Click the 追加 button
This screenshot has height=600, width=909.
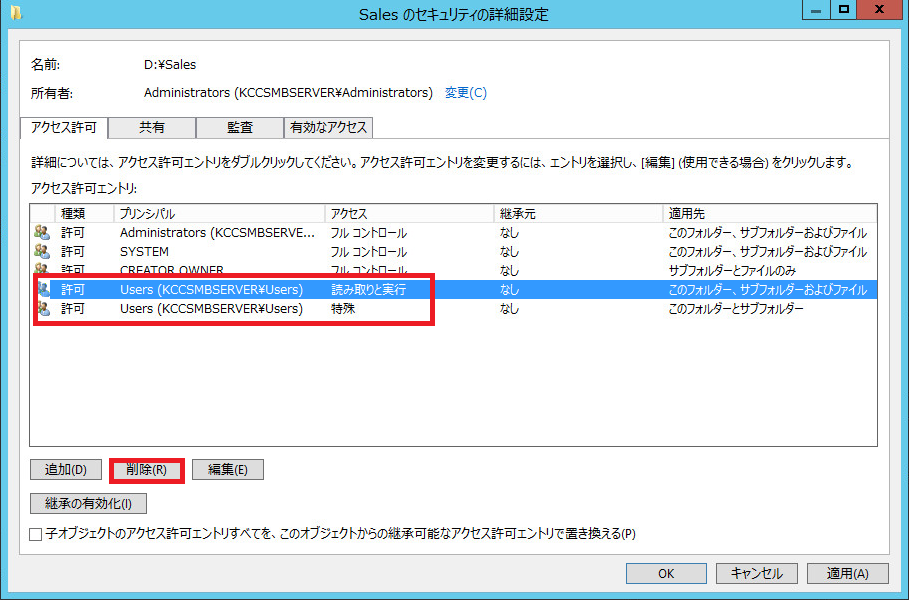click(65, 469)
